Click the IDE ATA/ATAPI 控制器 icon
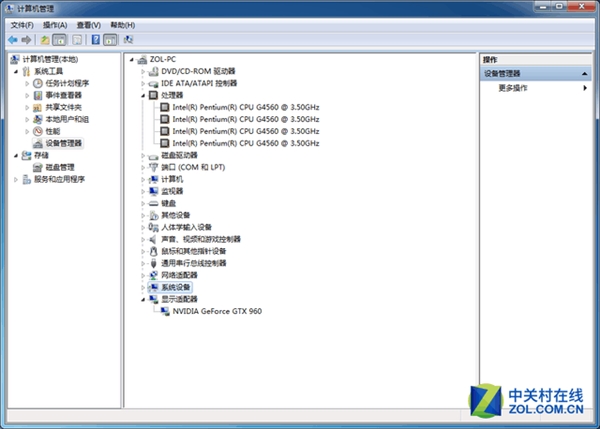 (153, 83)
